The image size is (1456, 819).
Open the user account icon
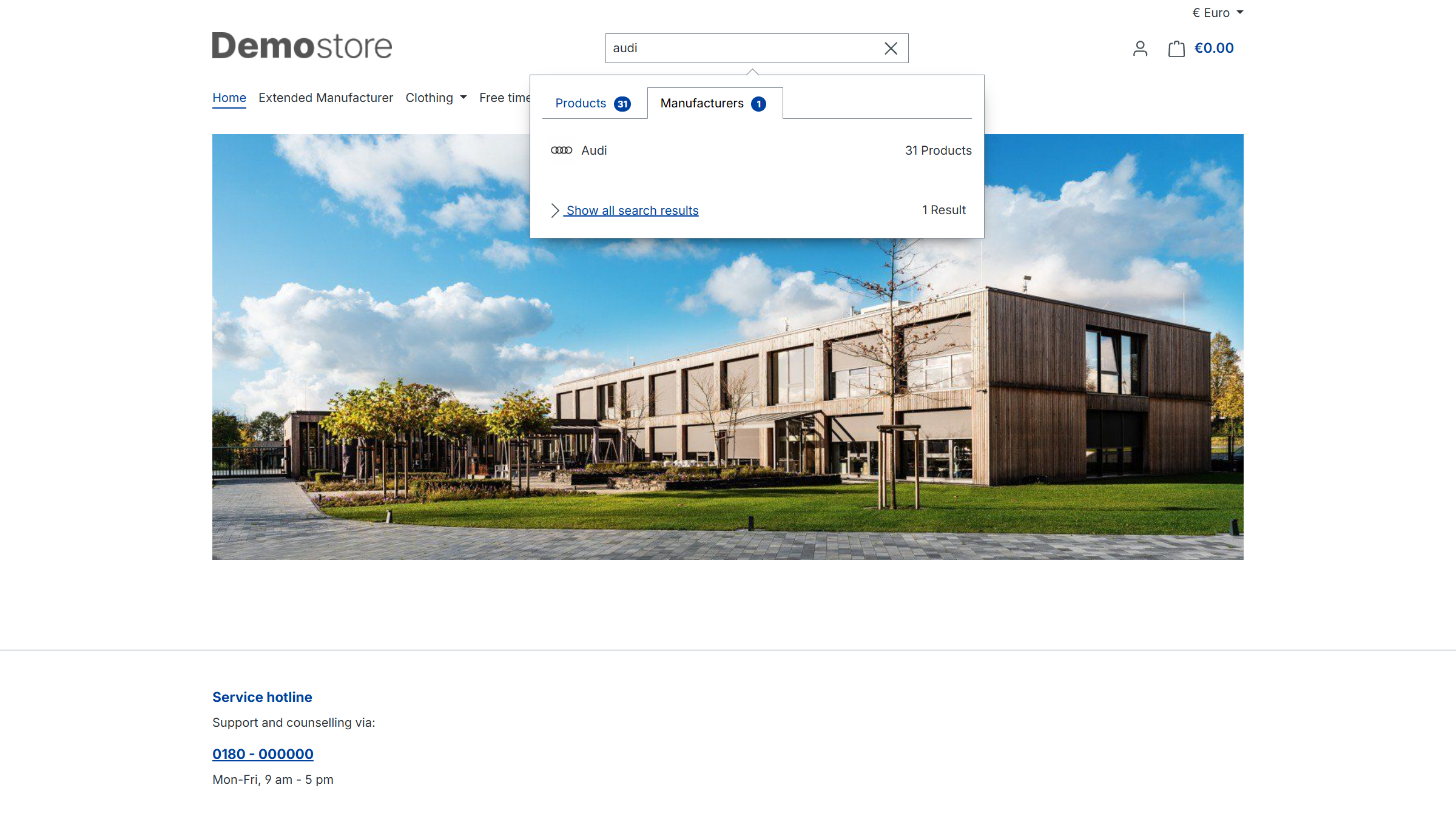1140,49
